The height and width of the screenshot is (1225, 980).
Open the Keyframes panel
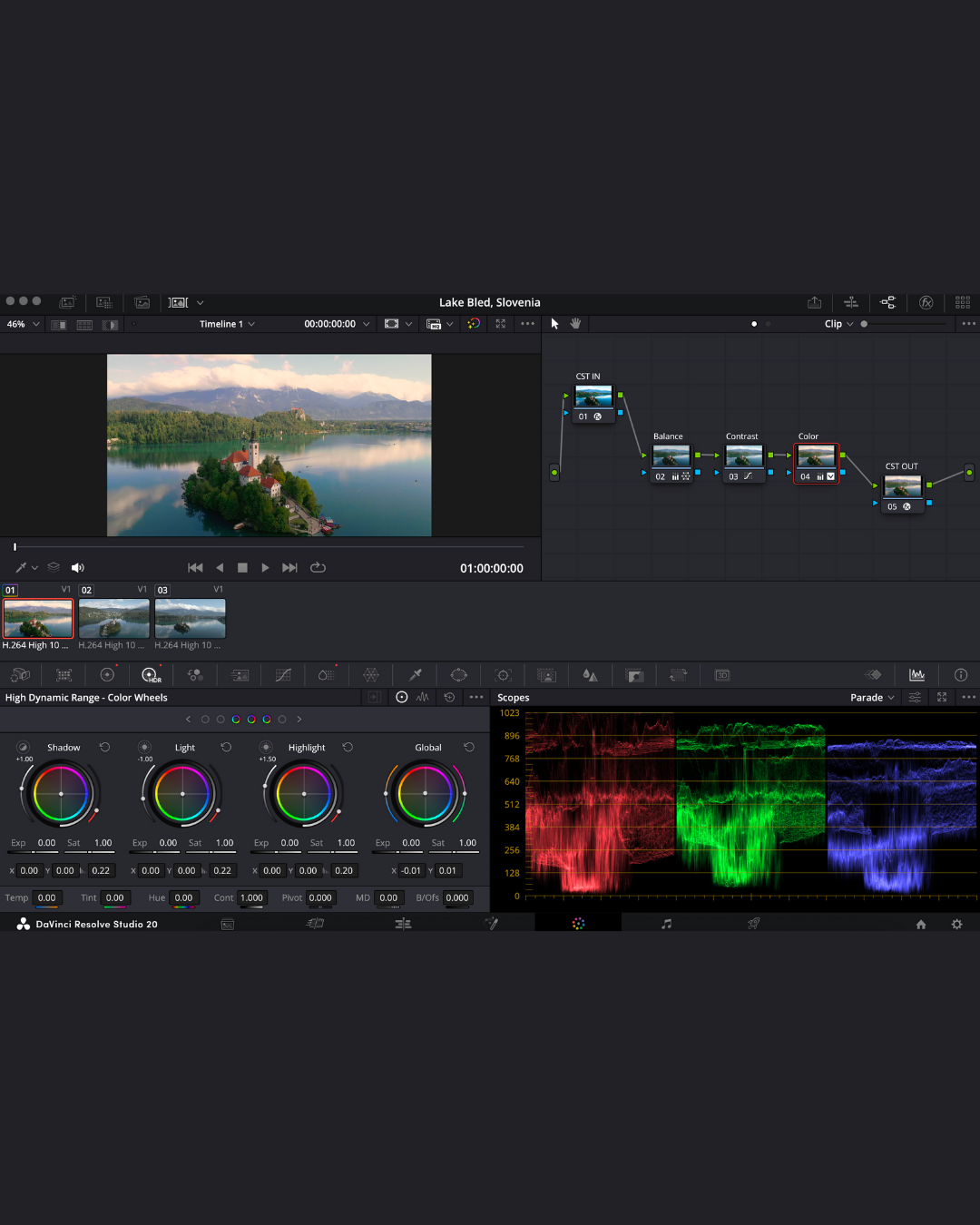click(873, 674)
